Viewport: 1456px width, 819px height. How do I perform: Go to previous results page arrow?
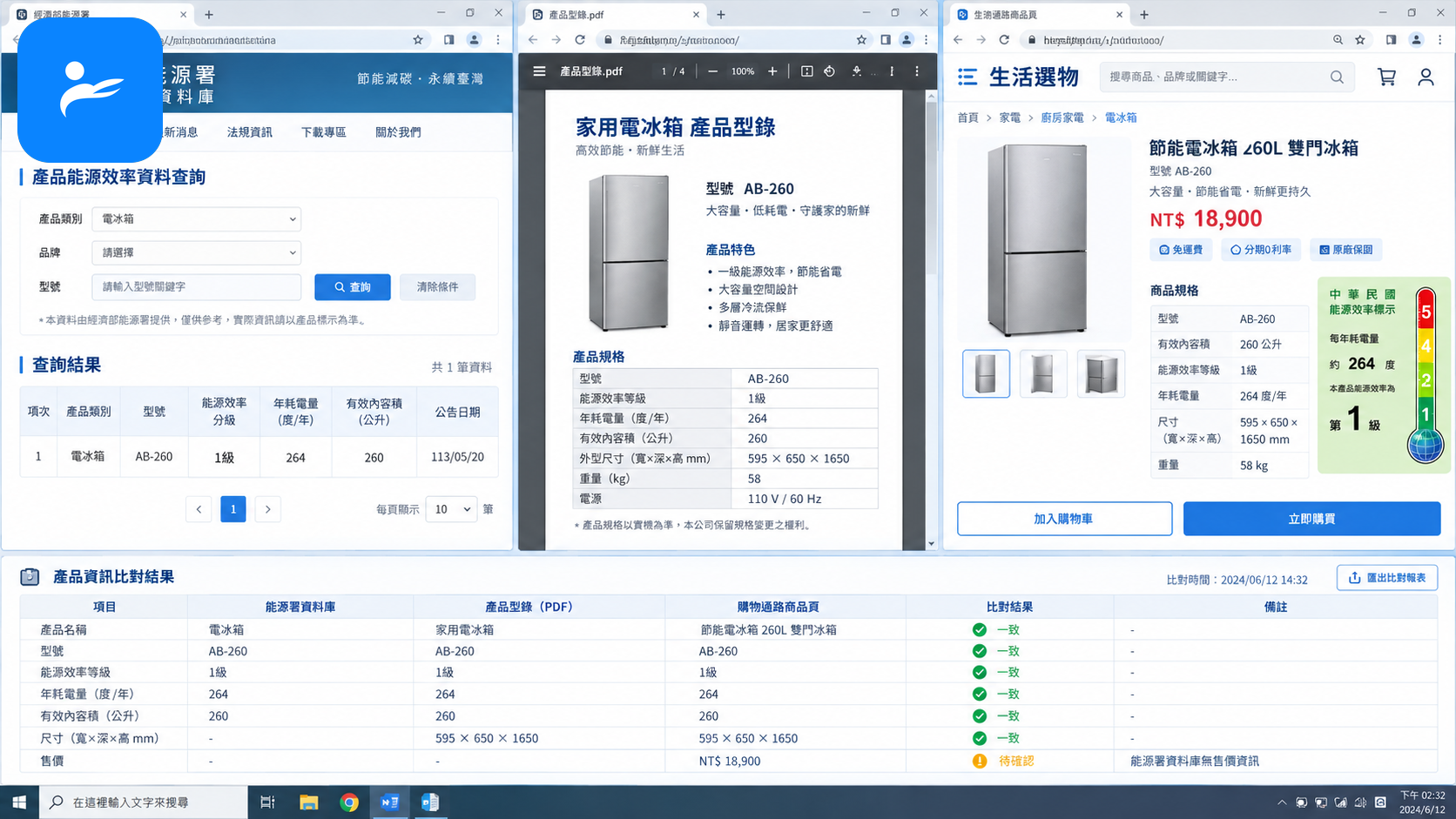[x=199, y=509]
